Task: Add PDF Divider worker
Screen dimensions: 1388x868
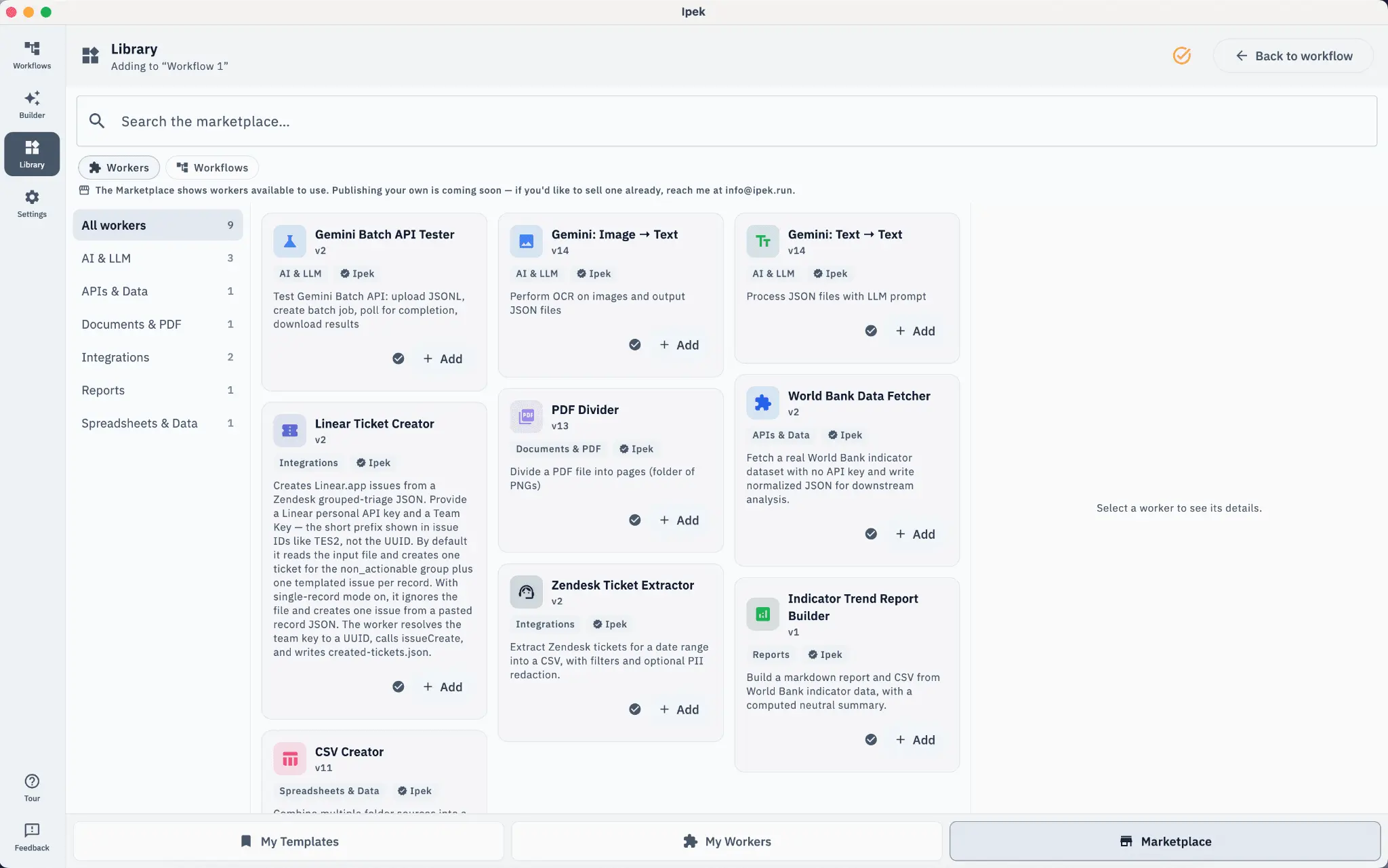Action: 679,520
